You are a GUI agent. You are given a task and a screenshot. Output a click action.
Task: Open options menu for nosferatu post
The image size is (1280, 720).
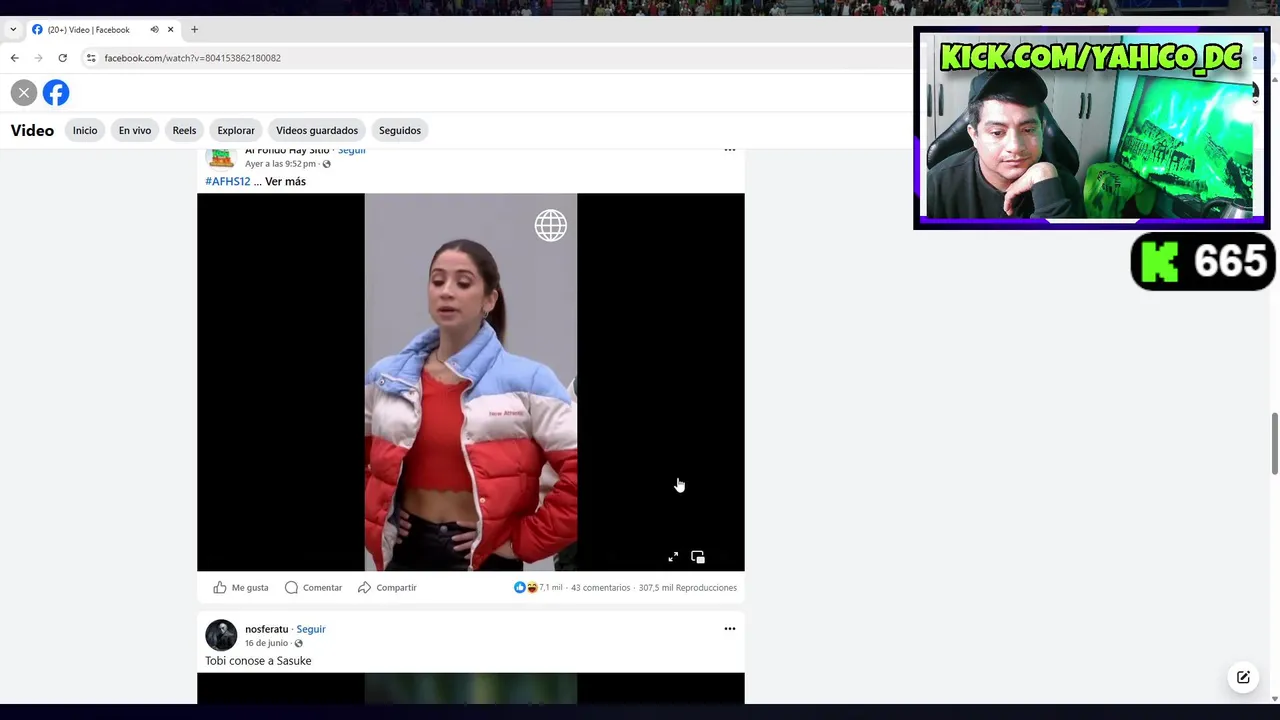[730, 629]
